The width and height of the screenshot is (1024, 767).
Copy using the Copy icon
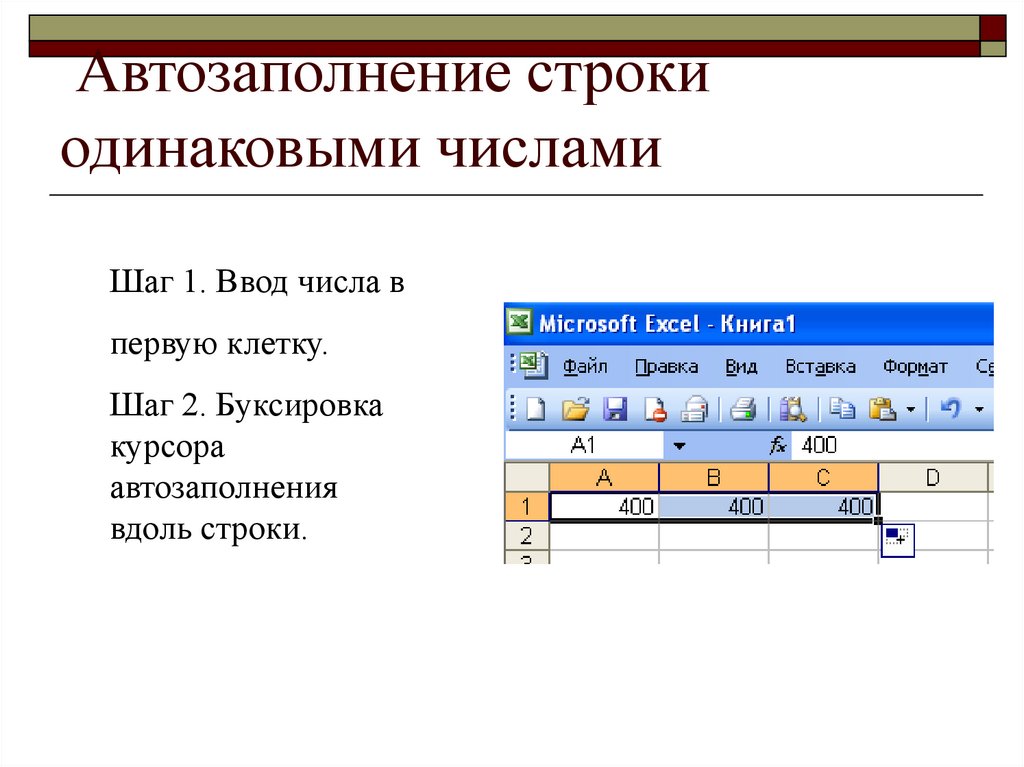(x=842, y=409)
